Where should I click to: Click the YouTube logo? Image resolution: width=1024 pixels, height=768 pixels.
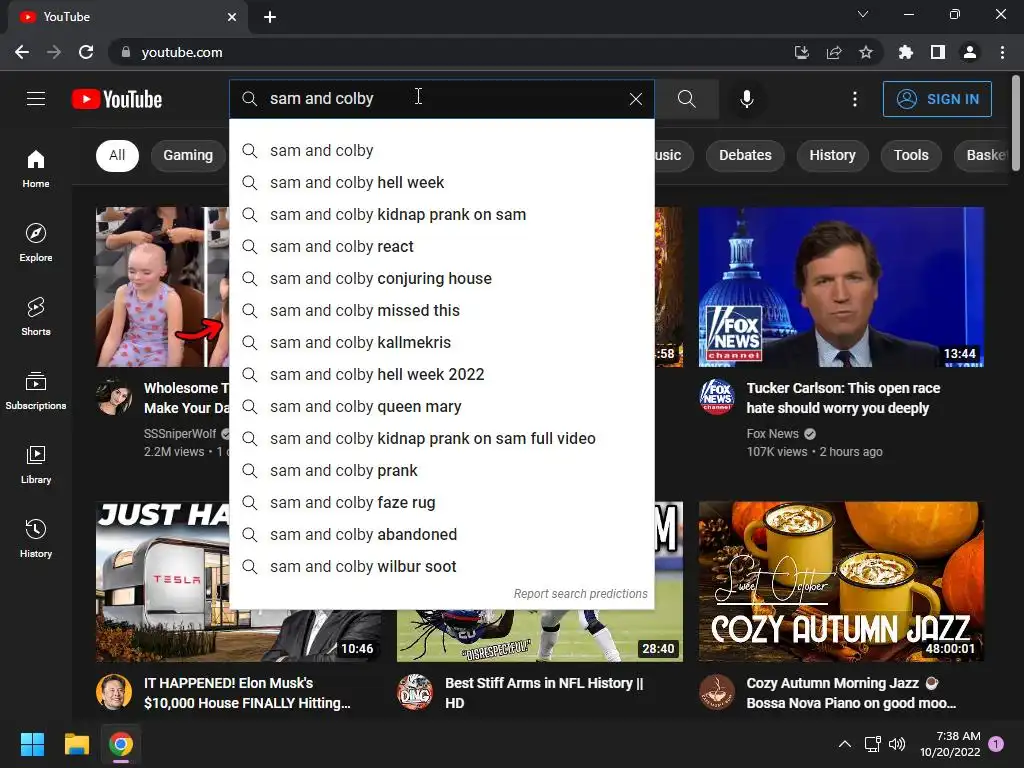tap(117, 99)
